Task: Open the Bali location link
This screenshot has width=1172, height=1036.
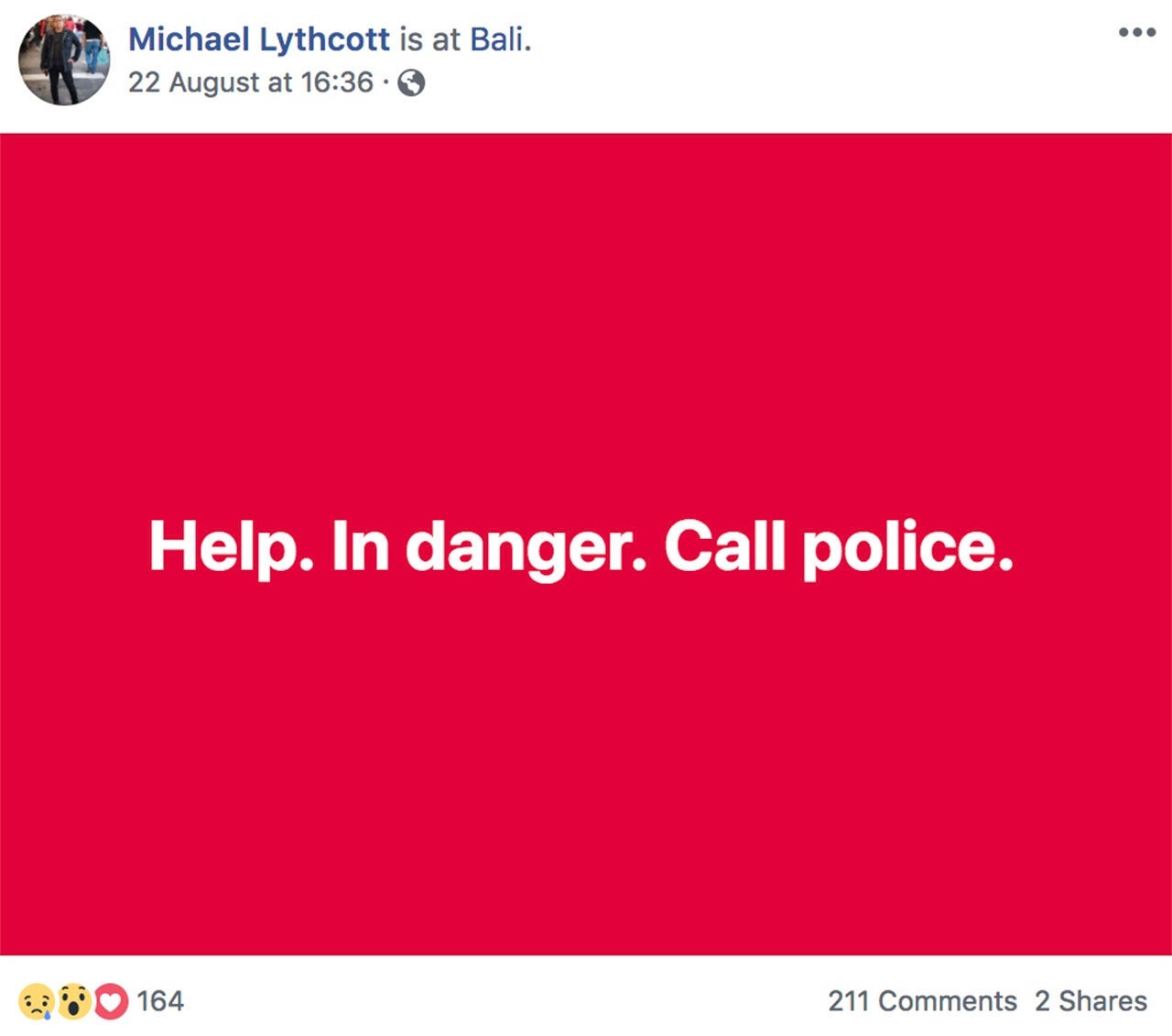Action: click(x=498, y=39)
